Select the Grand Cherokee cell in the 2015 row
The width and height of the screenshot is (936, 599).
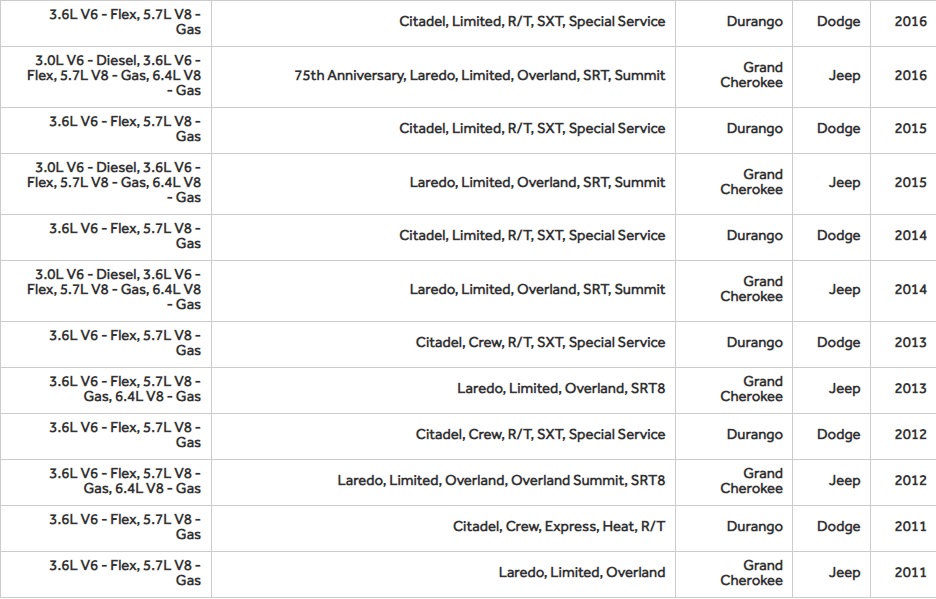click(x=751, y=182)
